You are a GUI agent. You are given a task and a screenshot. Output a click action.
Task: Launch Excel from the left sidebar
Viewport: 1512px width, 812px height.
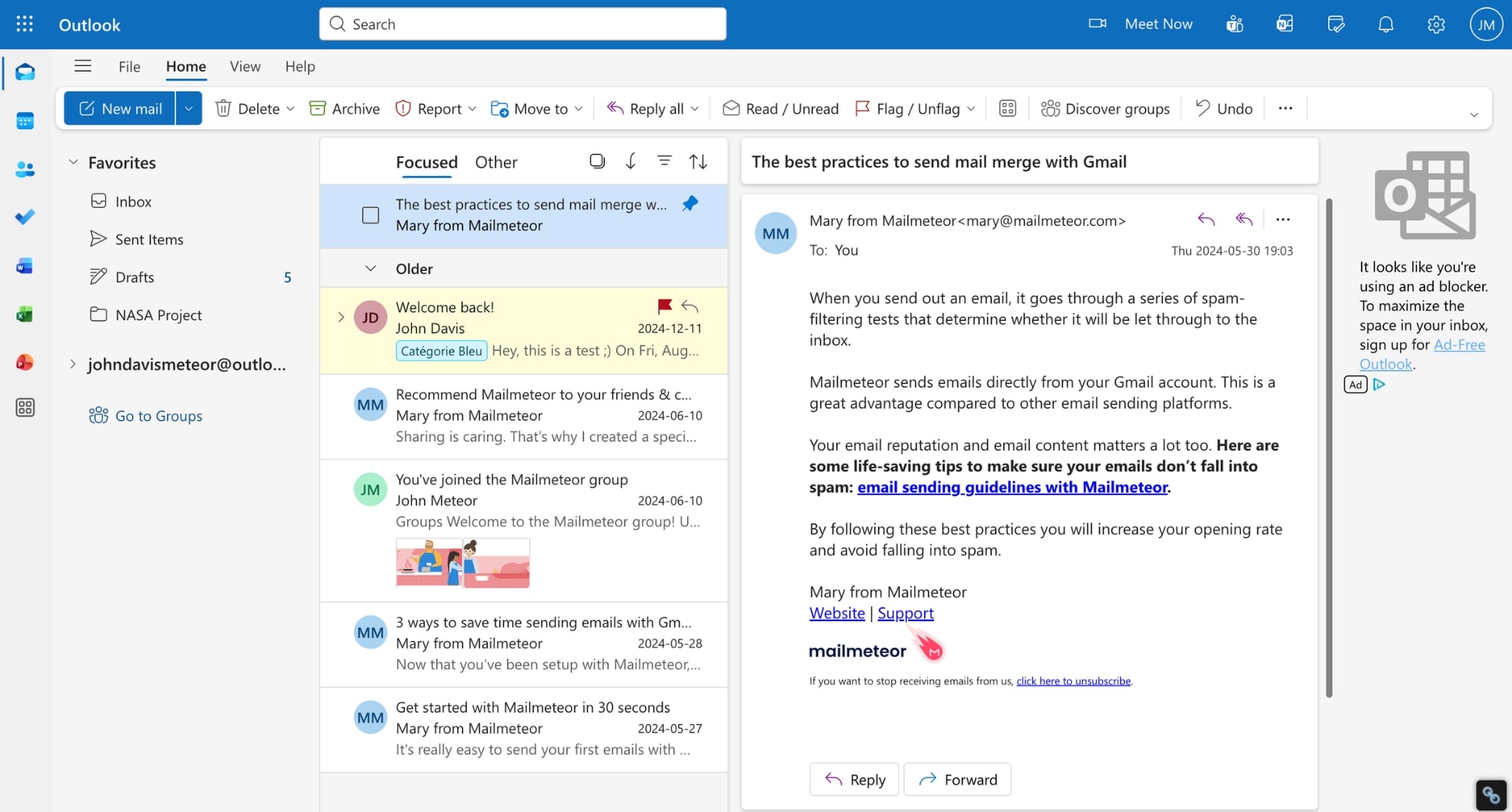[x=26, y=314]
